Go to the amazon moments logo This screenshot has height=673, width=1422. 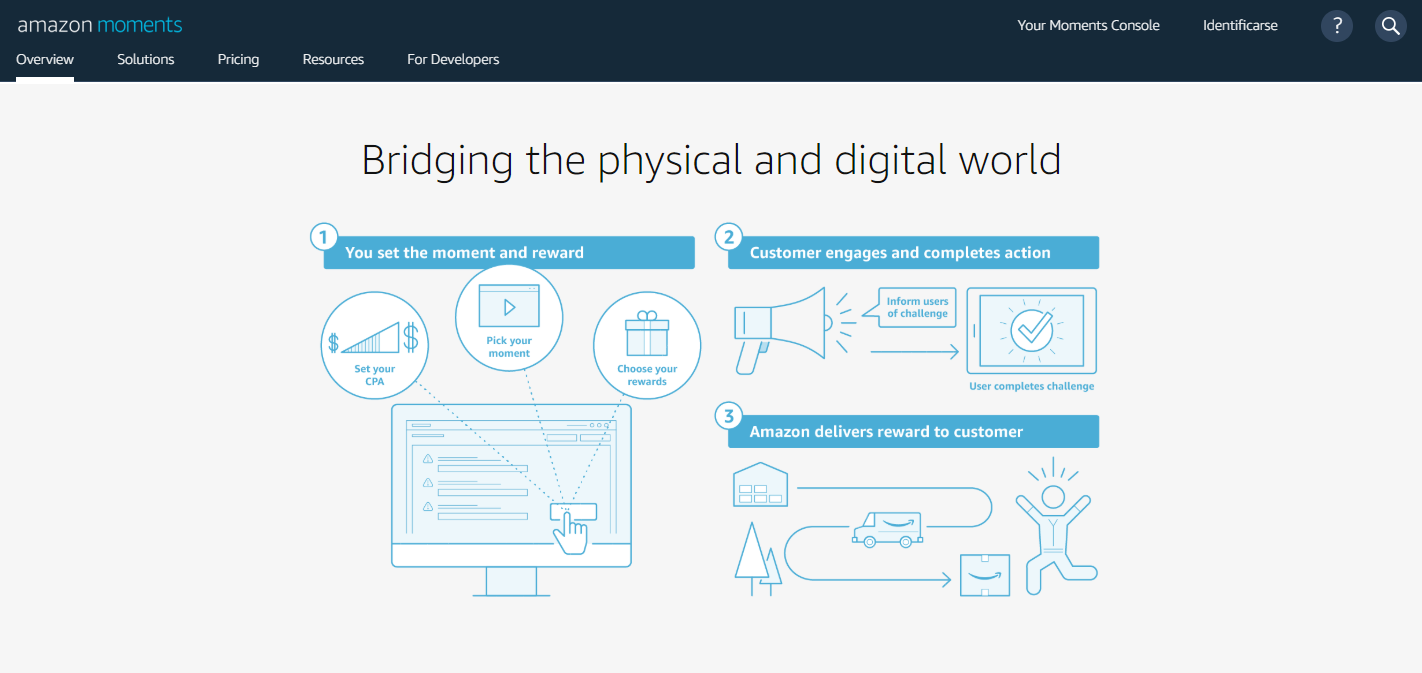coord(100,25)
